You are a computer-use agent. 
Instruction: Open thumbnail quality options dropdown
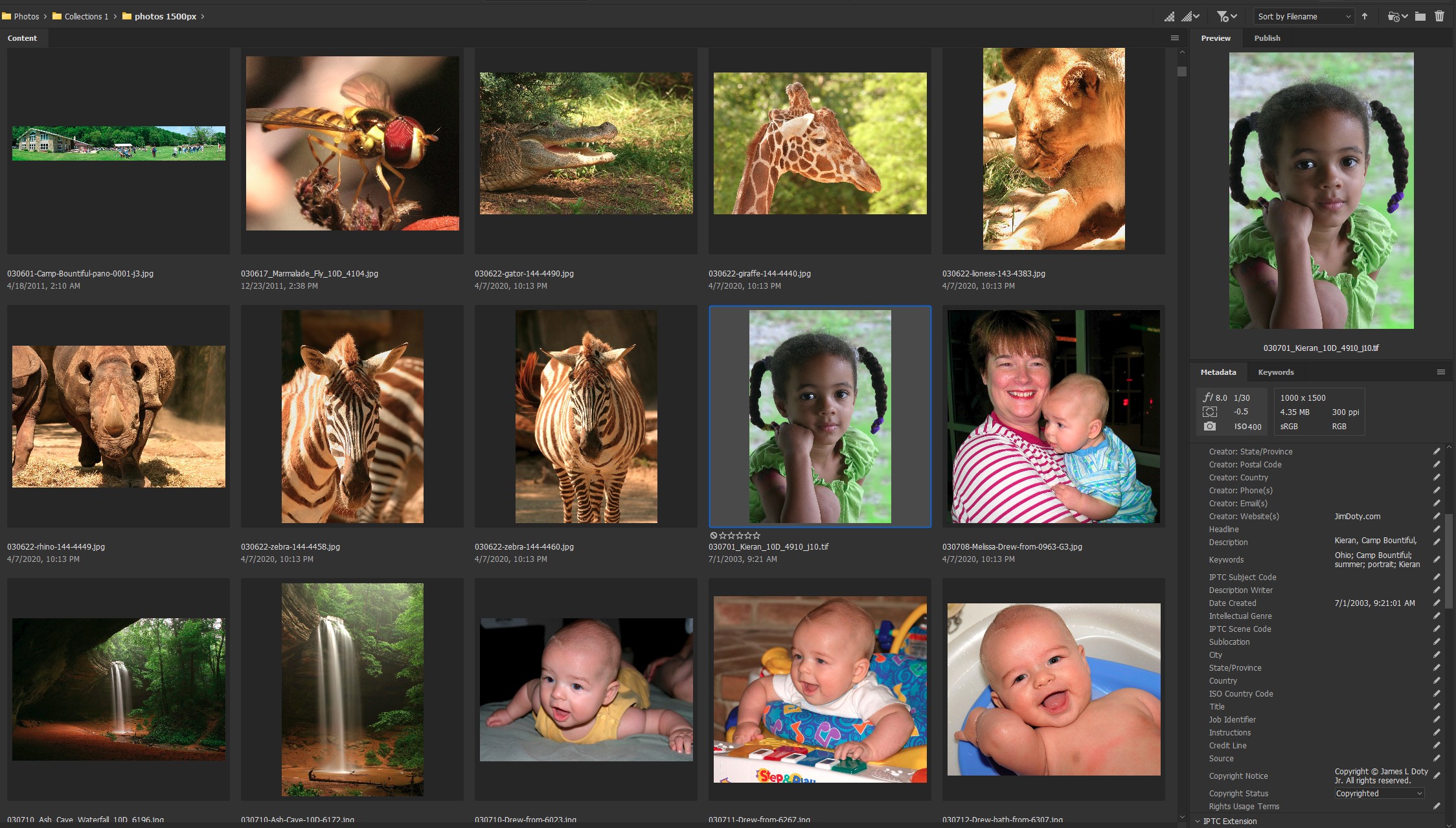tap(1190, 17)
